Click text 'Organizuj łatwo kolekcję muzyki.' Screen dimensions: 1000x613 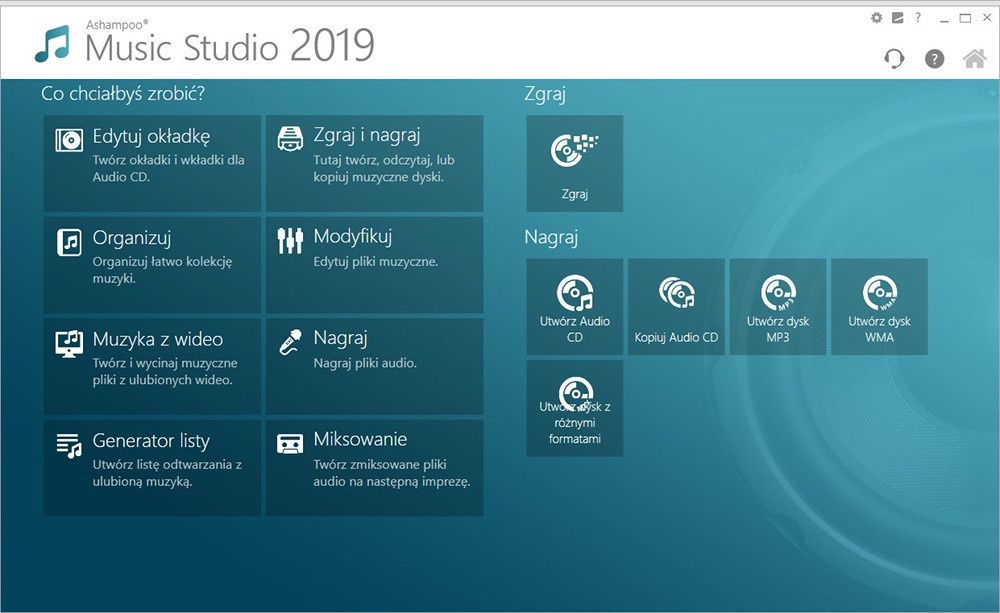click(x=163, y=270)
